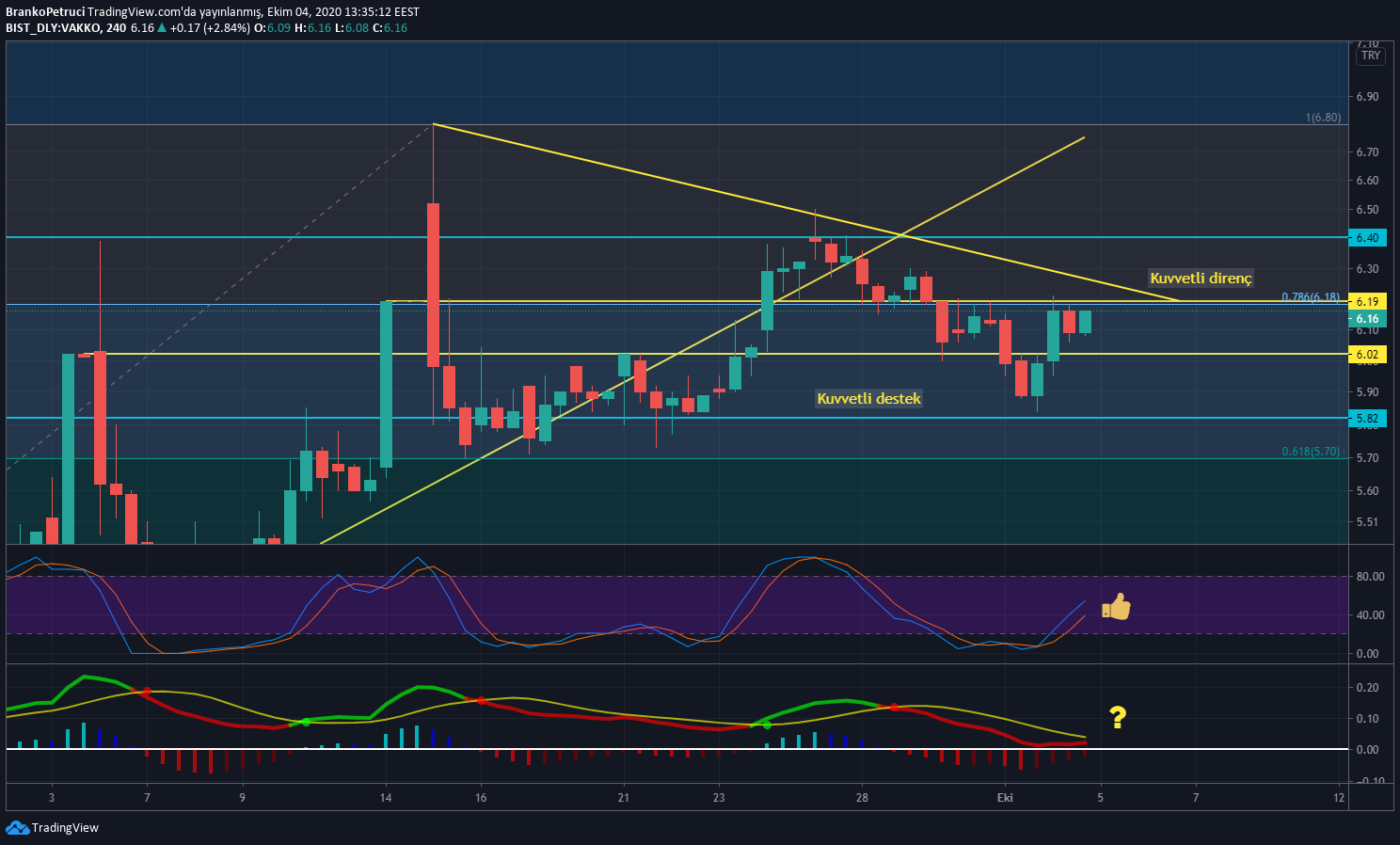Select the Fibonacci label 1(6.80)
The height and width of the screenshot is (845, 1400).
point(1323,118)
